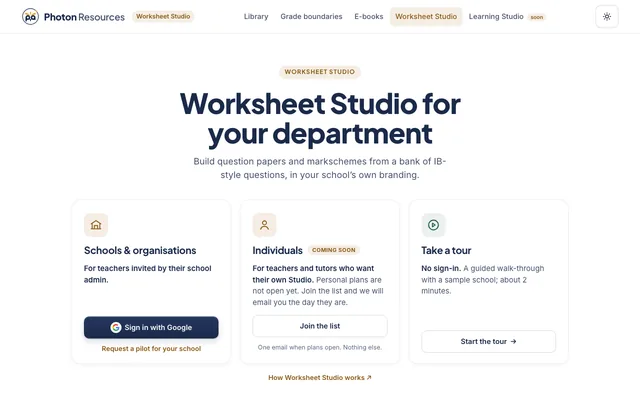This screenshot has height=400, width=640.
Task: Click the Schools & organisations building icon
Action: [x=96, y=225]
